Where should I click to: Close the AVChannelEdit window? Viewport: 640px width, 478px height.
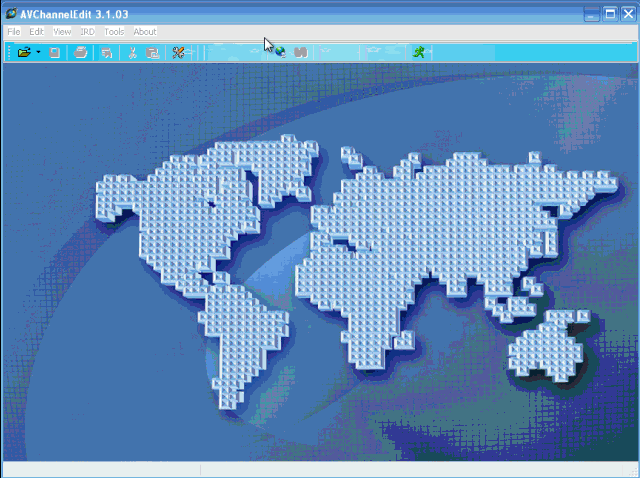[629, 14]
